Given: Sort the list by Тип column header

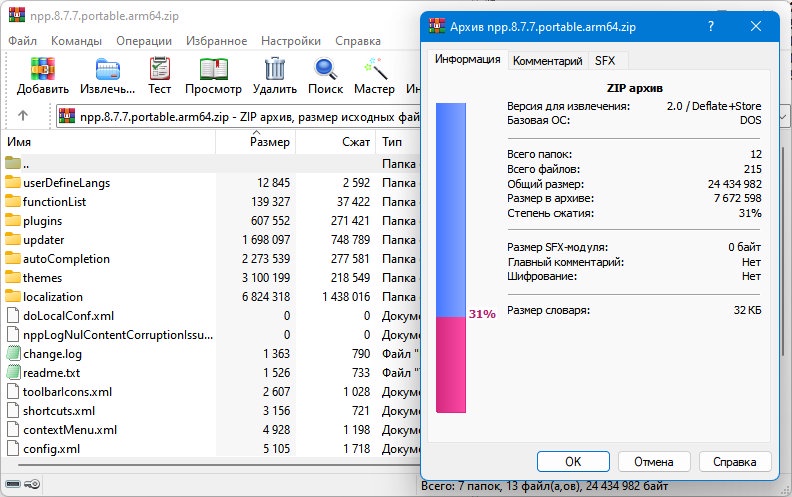Looking at the screenshot, I should [x=398, y=142].
